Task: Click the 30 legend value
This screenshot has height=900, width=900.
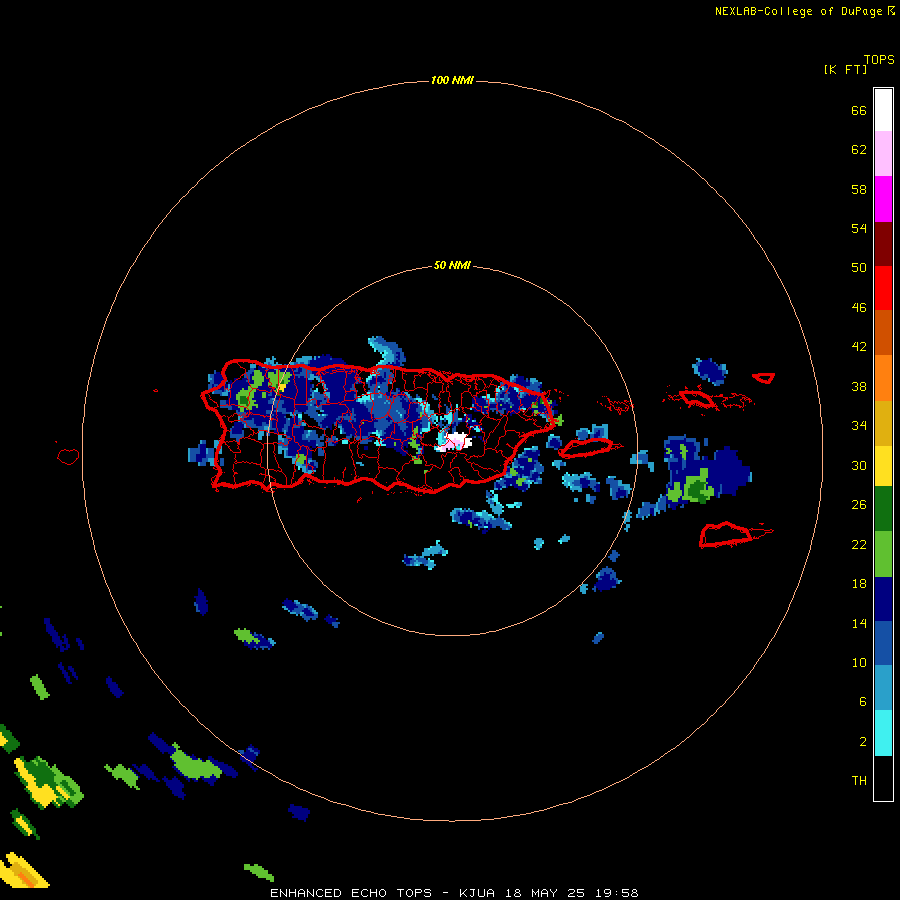Action: pos(859,465)
